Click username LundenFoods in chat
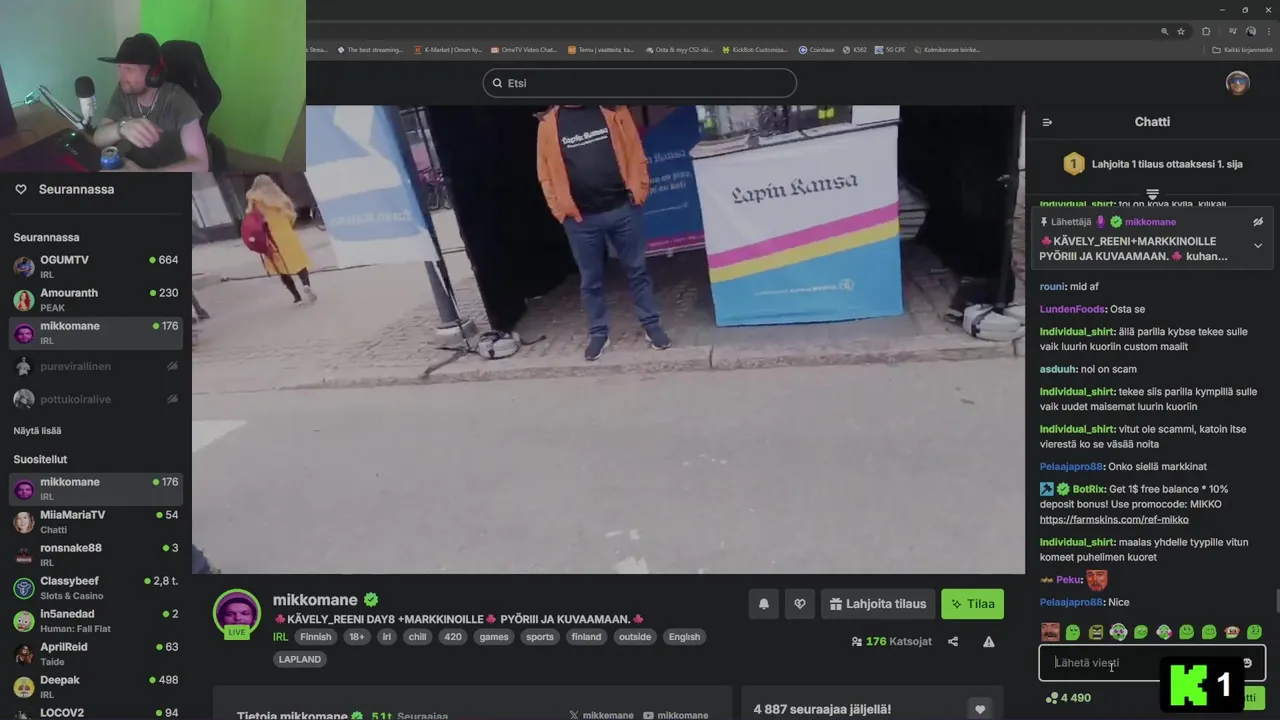The width and height of the screenshot is (1280, 720). 1072,310
